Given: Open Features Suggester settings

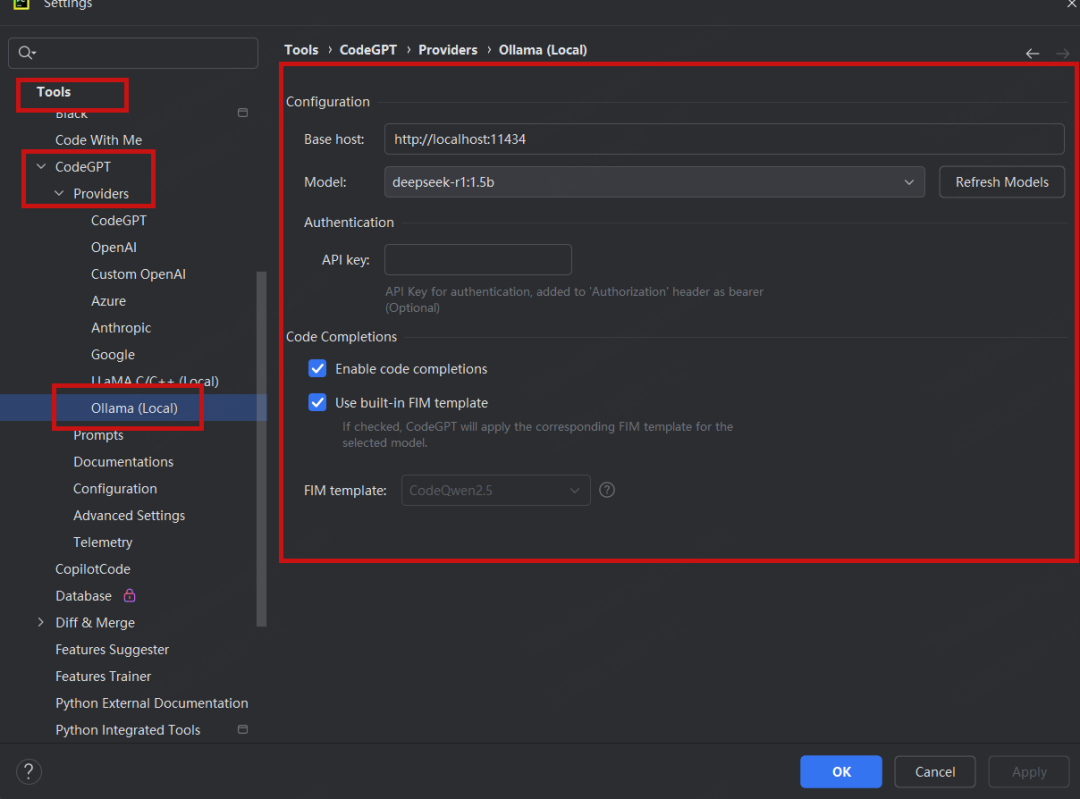Looking at the screenshot, I should (112, 650).
